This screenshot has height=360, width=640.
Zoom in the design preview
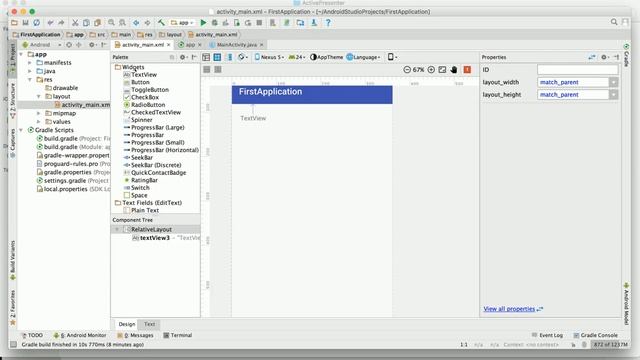click(431, 70)
